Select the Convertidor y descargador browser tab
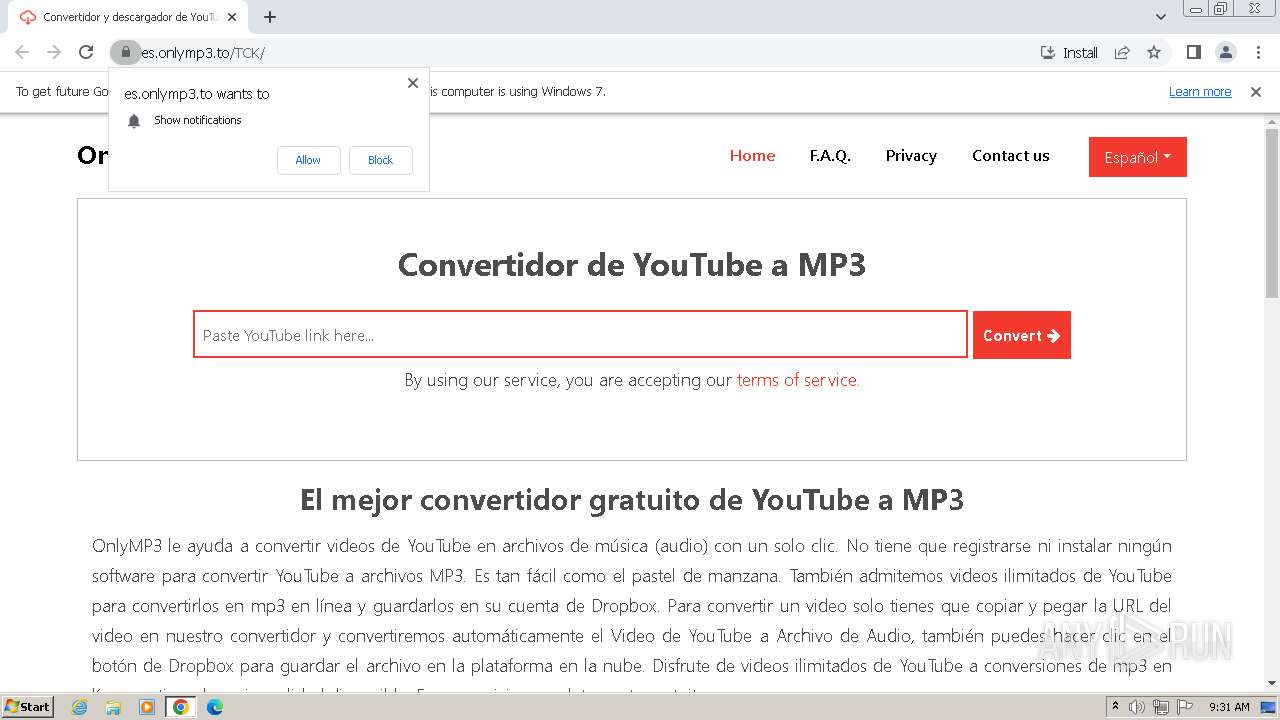 click(128, 17)
